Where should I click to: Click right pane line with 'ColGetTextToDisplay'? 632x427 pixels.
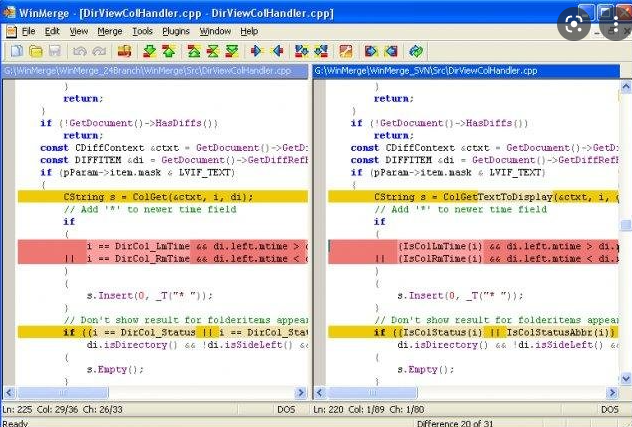pos(473,197)
